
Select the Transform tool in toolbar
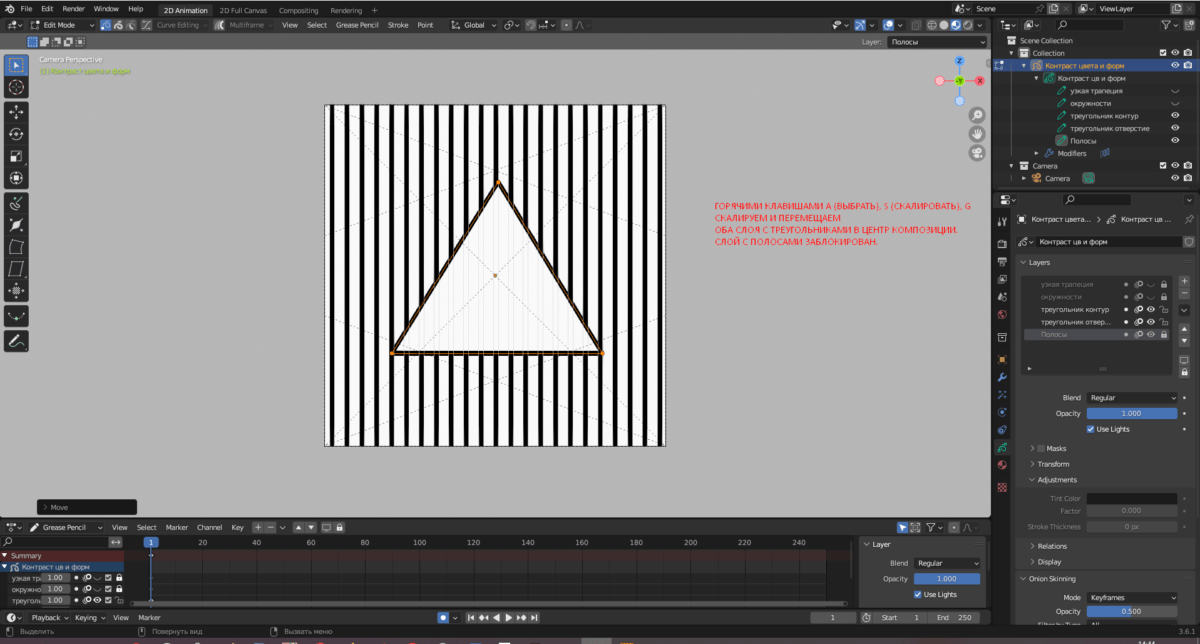16,178
